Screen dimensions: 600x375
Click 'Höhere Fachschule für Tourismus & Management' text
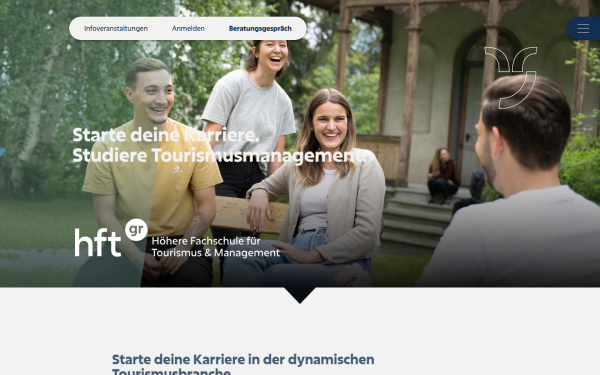tap(215, 247)
